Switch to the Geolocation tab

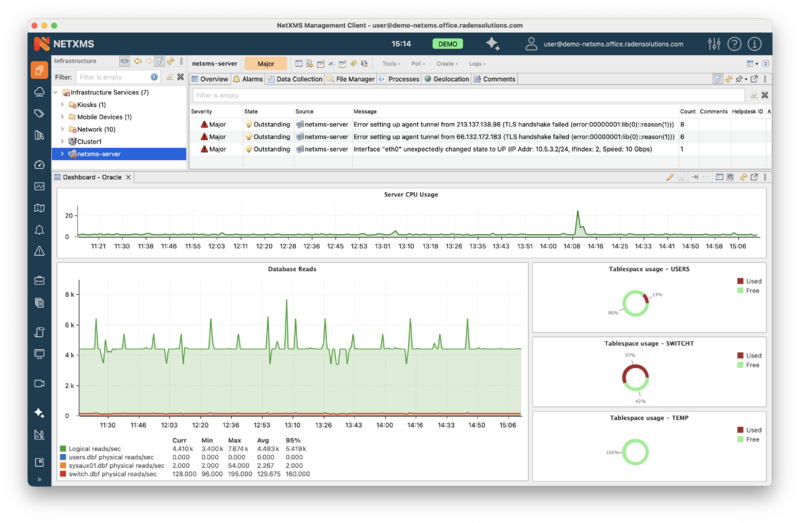coord(446,79)
